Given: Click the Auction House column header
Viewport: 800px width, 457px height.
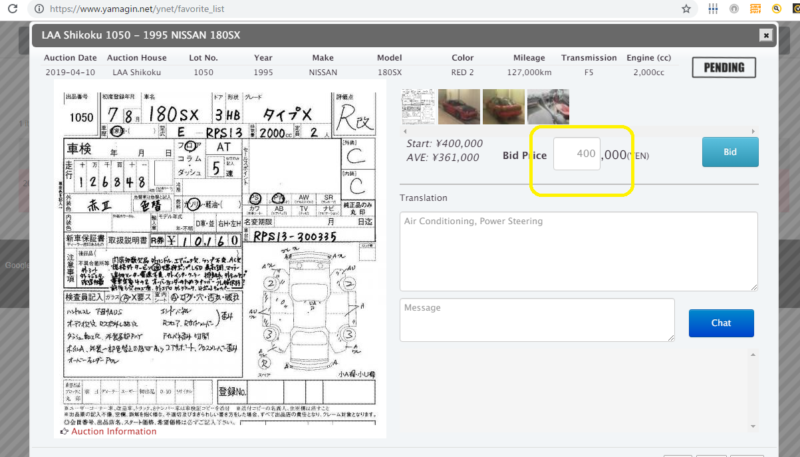Looking at the screenshot, I should [x=137, y=58].
